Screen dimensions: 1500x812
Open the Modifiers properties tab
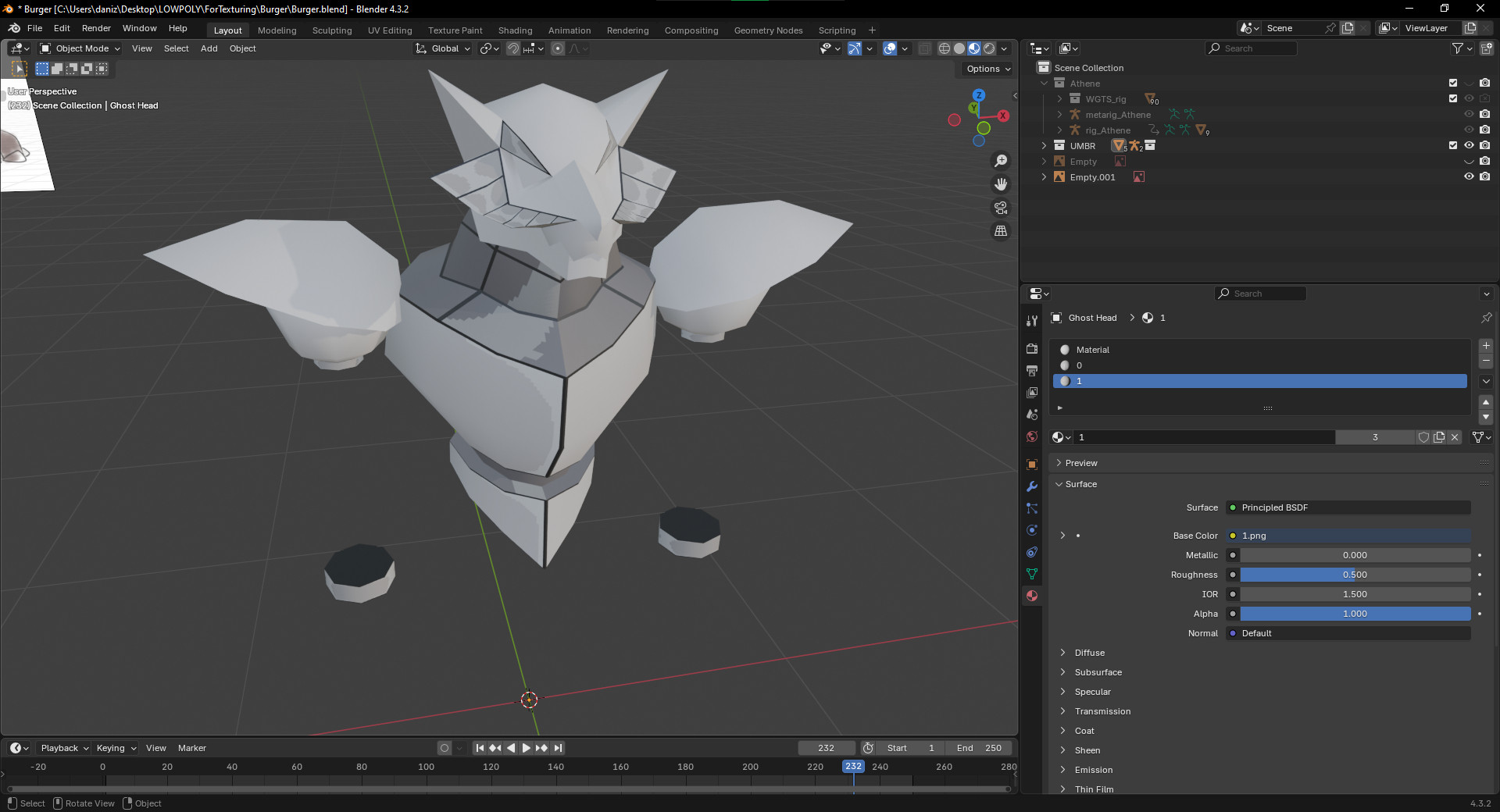click(1032, 486)
